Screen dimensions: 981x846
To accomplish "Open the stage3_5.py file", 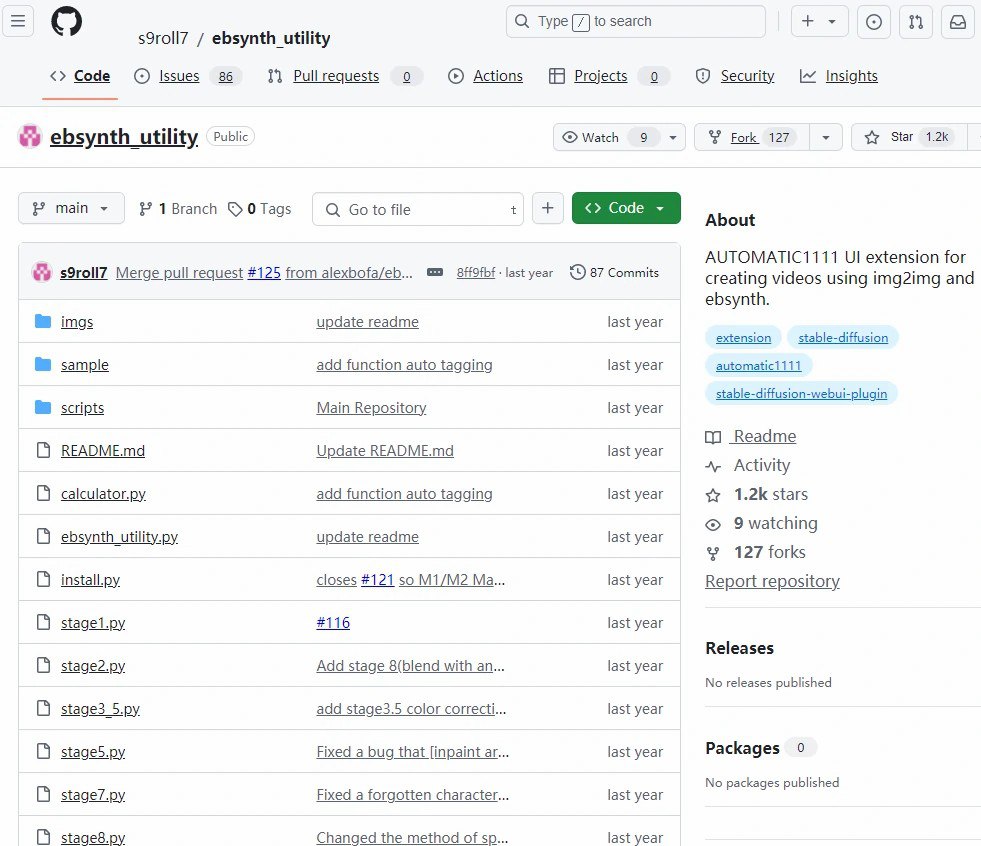I will (100, 709).
